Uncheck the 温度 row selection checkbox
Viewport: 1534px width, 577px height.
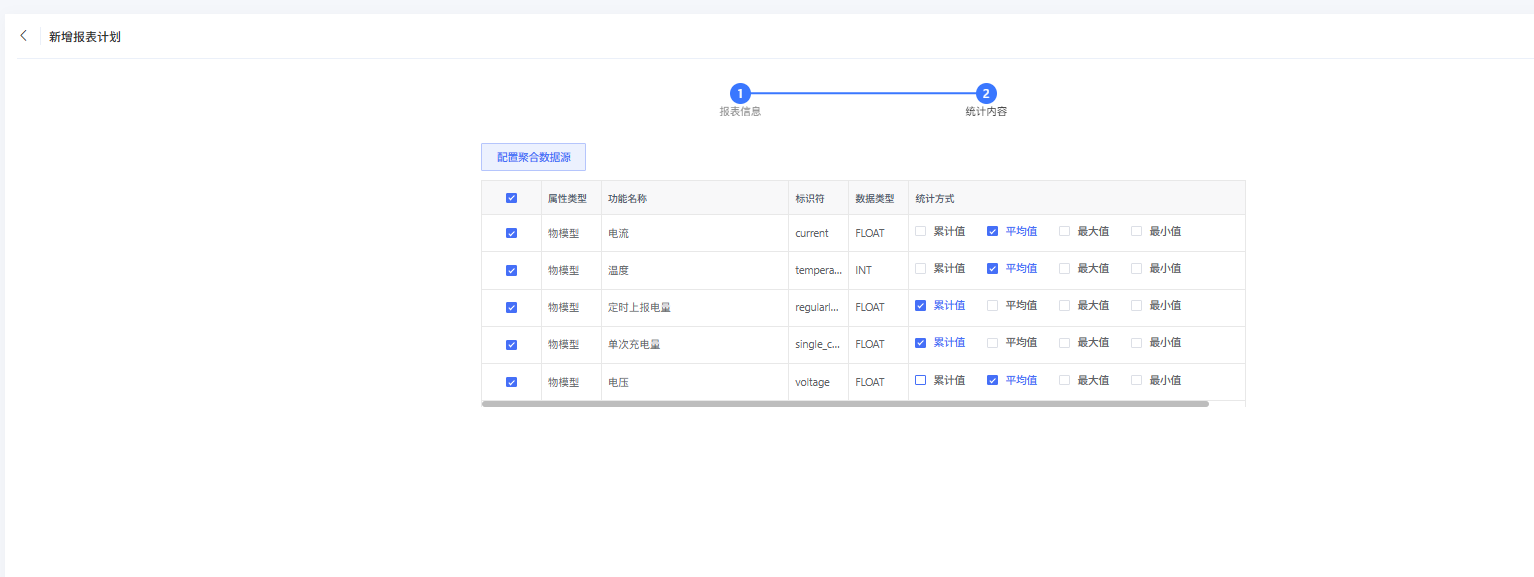pyautogui.click(x=512, y=270)
